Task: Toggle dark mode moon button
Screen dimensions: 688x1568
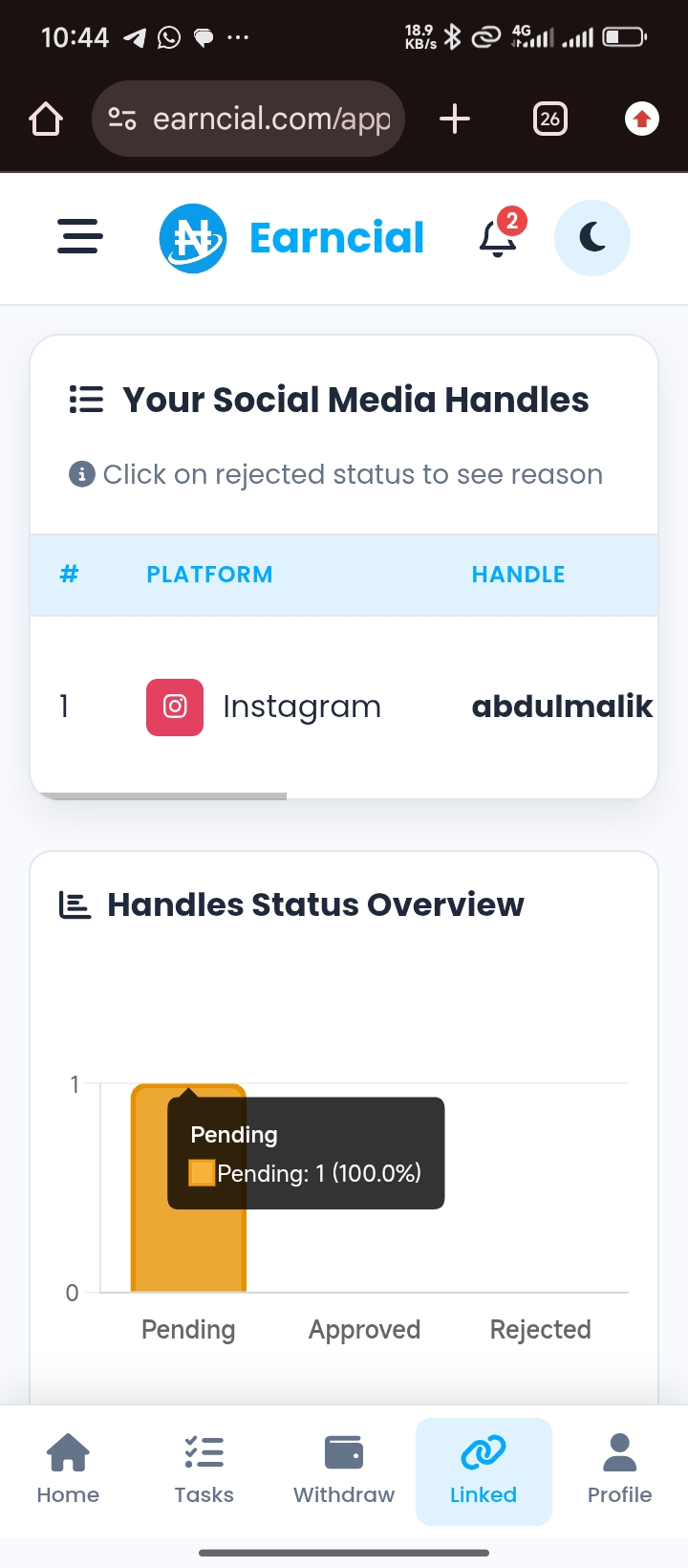Action: 592,237
